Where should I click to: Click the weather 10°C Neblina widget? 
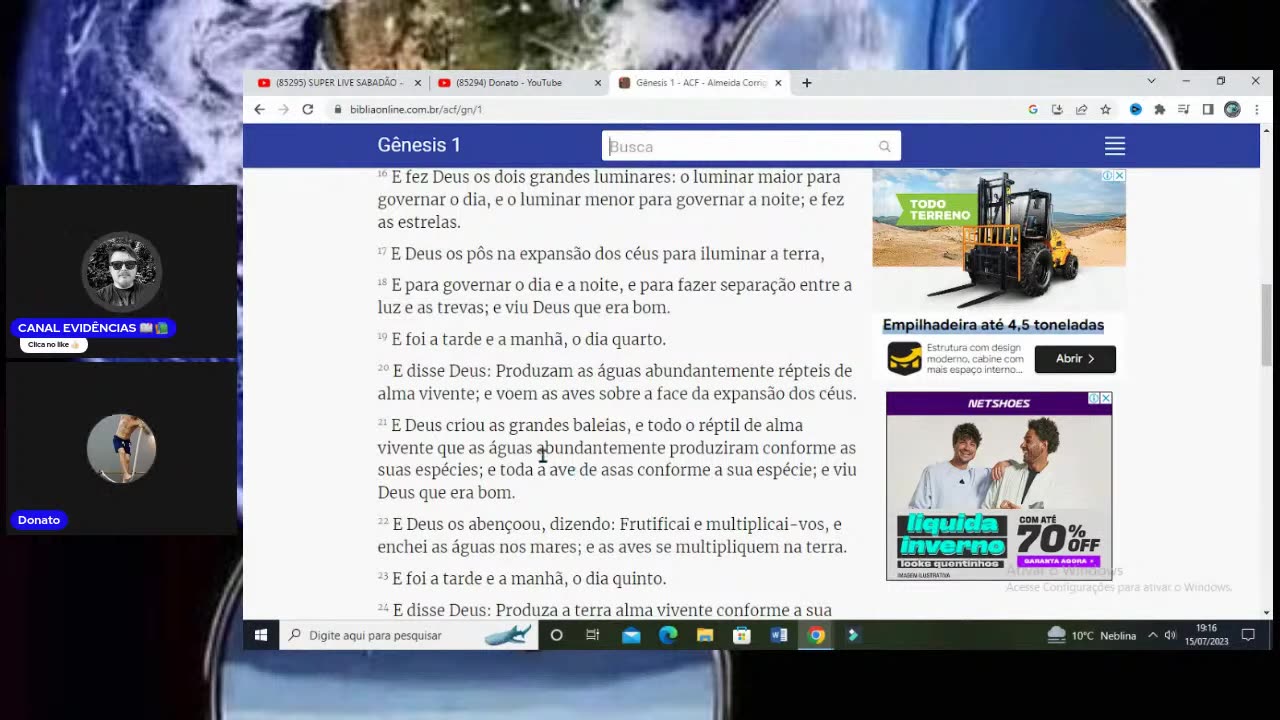1092,635
